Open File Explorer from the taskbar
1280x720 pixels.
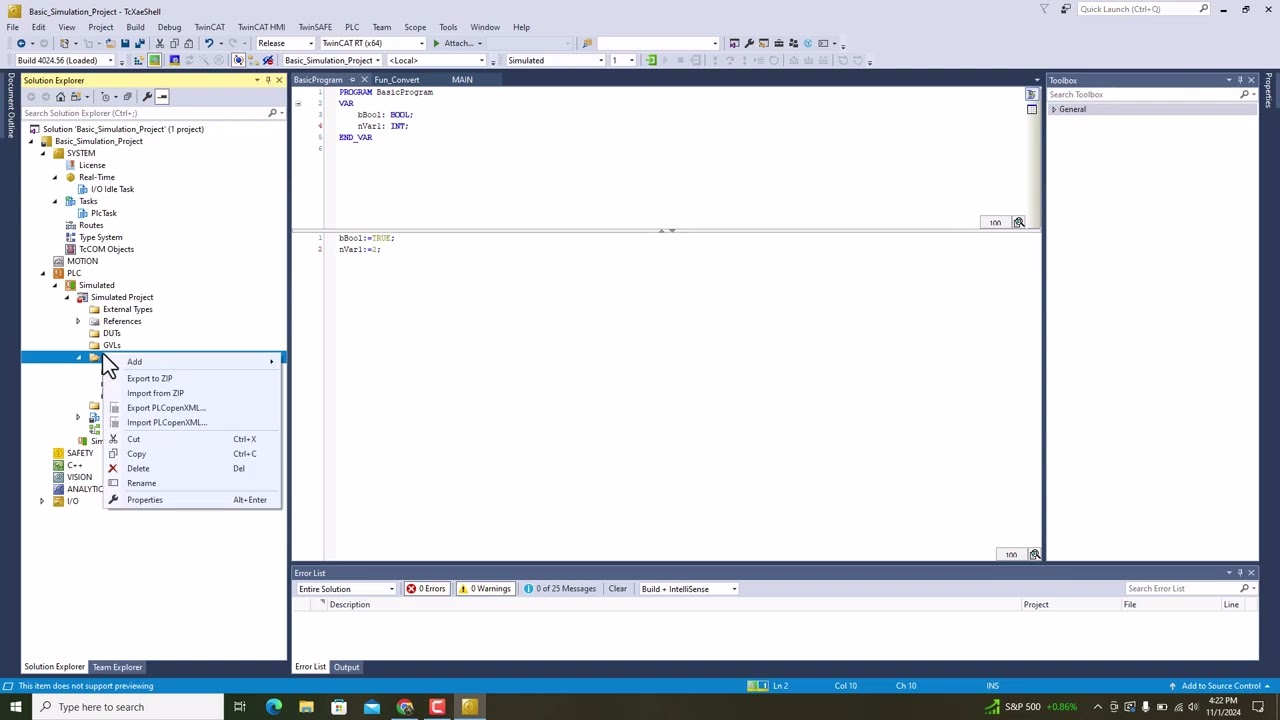(x=306, y=707)
